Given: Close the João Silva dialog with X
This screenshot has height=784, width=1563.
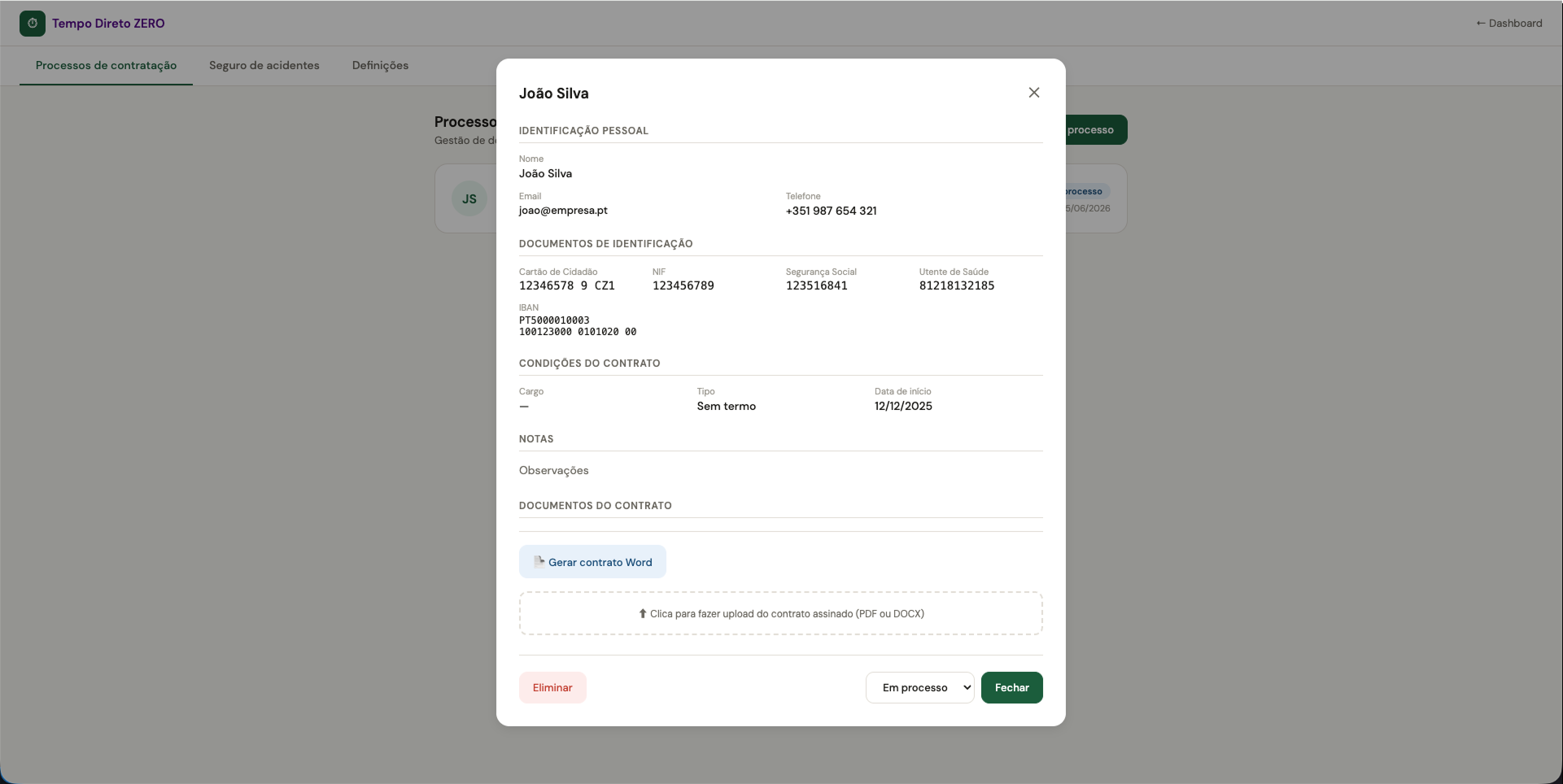Looking at the screenshot, I should pos(1034,93).
